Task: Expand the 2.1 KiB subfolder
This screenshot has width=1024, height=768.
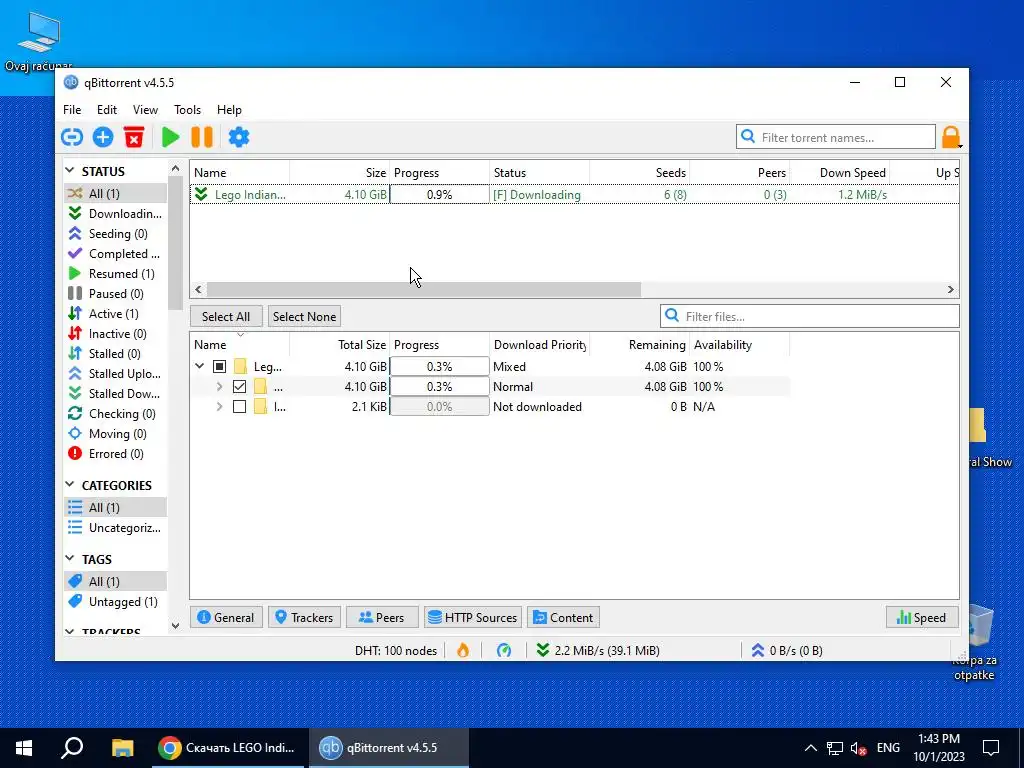Action: pyautogui.click(x=219, y=407)
